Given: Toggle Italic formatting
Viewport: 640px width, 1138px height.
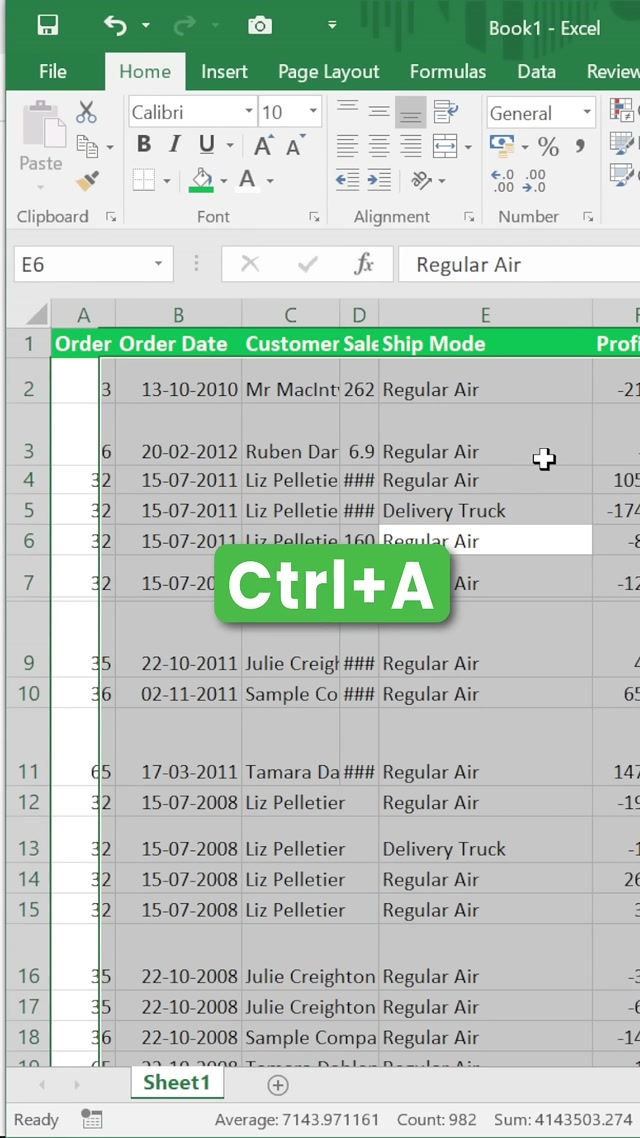Looking at the screenshot, I should coord(174,145).
